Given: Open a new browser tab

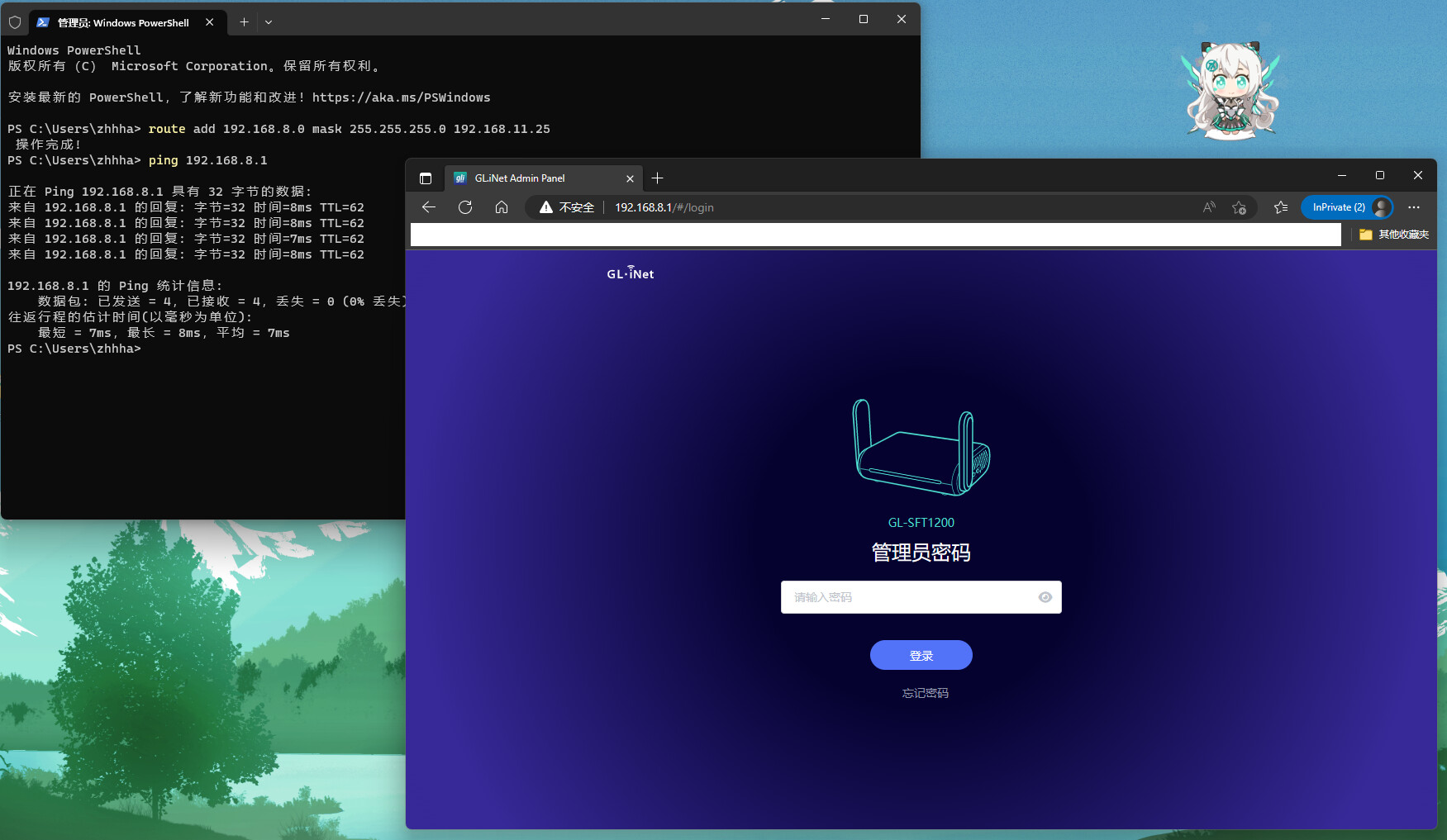Looking at the screenshot, I should 657,178.
